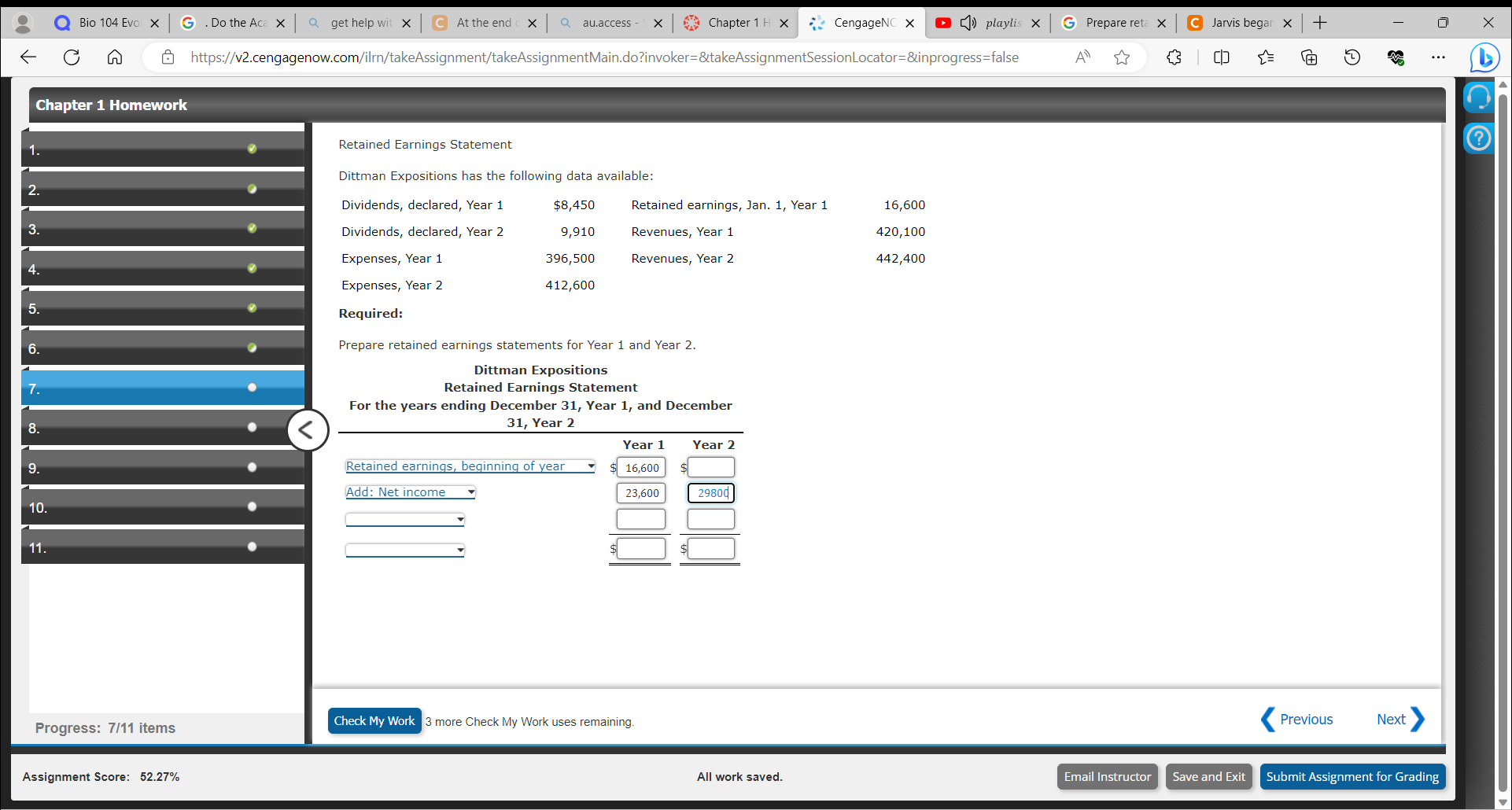Open the Extensions puzzle icon

(x=1174, y=57)
